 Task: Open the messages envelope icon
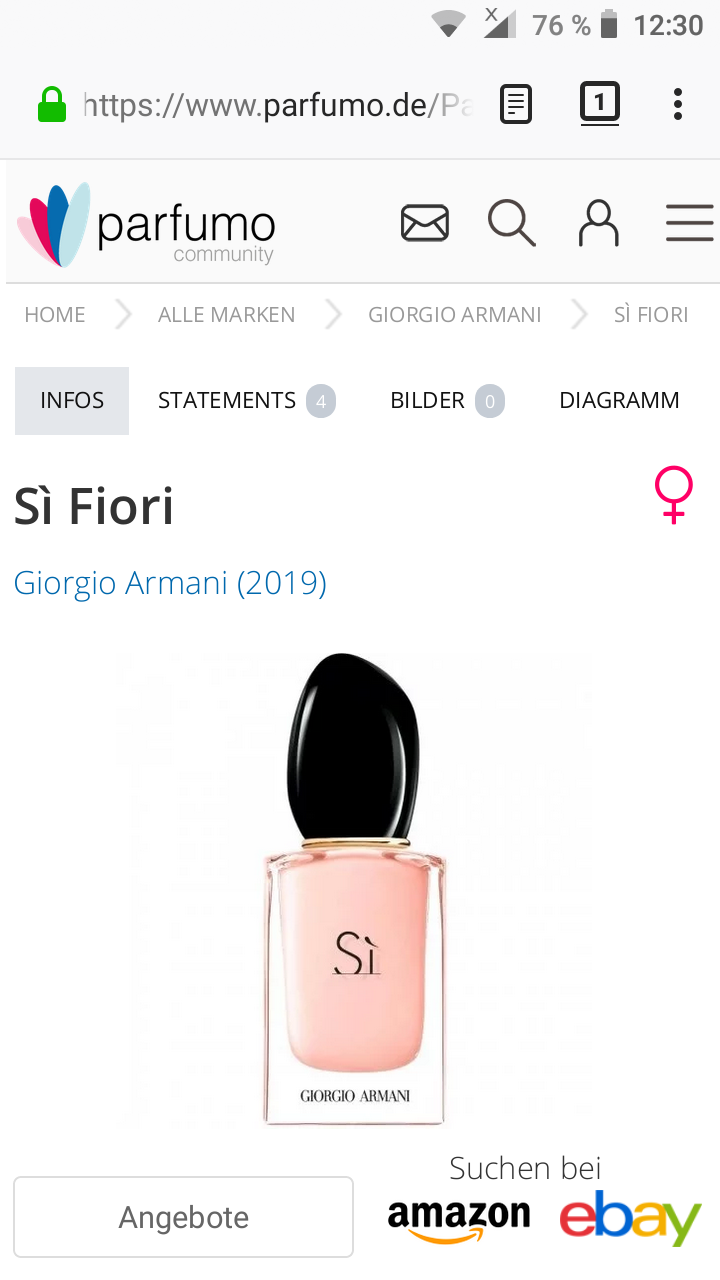pos(425,222)
